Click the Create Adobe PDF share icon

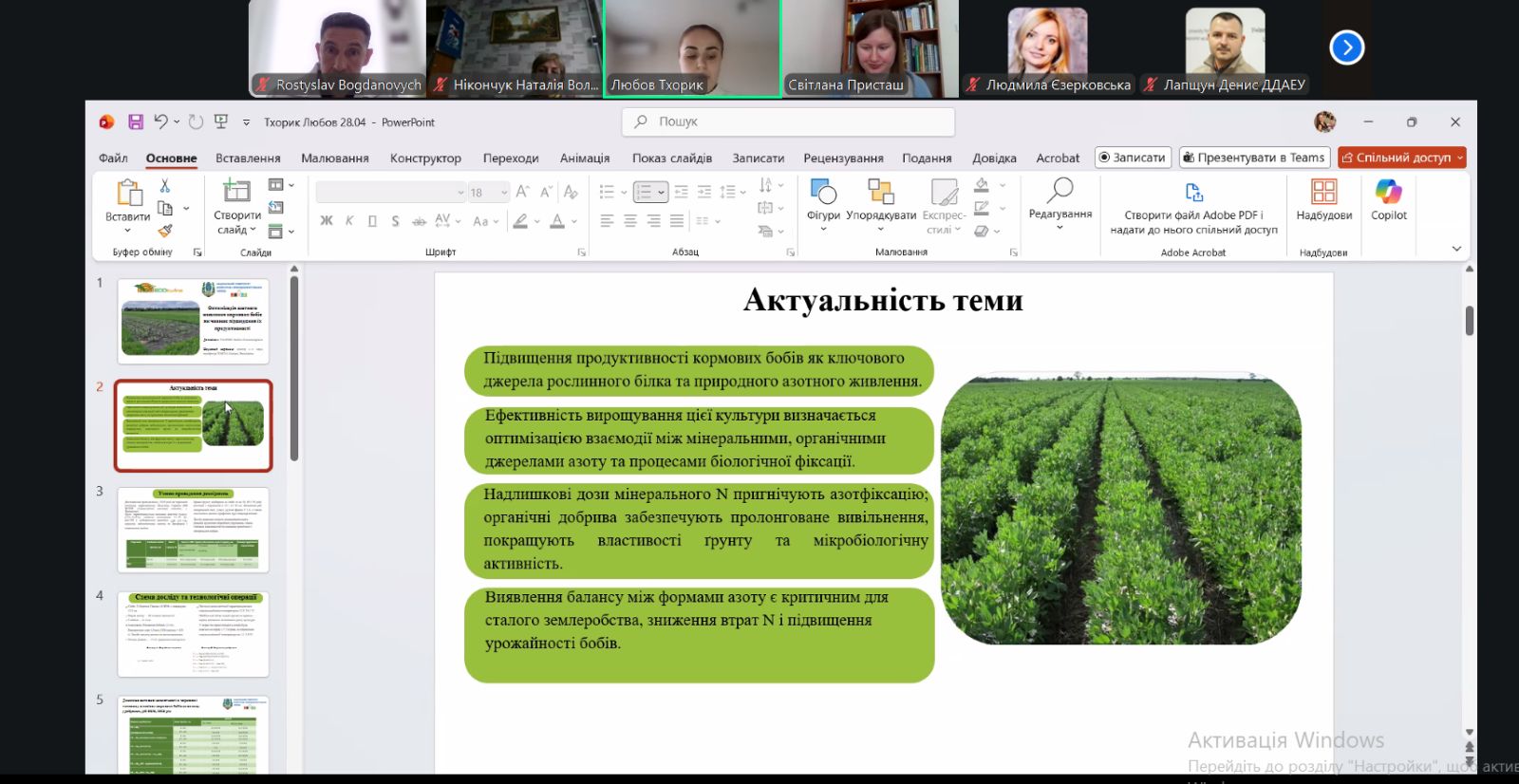(x=1194, y=193)
